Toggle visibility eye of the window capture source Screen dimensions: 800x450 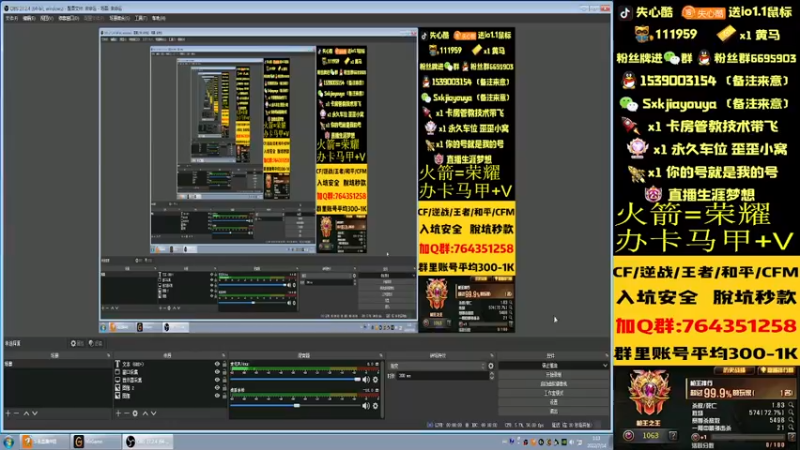tap(217, 372)
